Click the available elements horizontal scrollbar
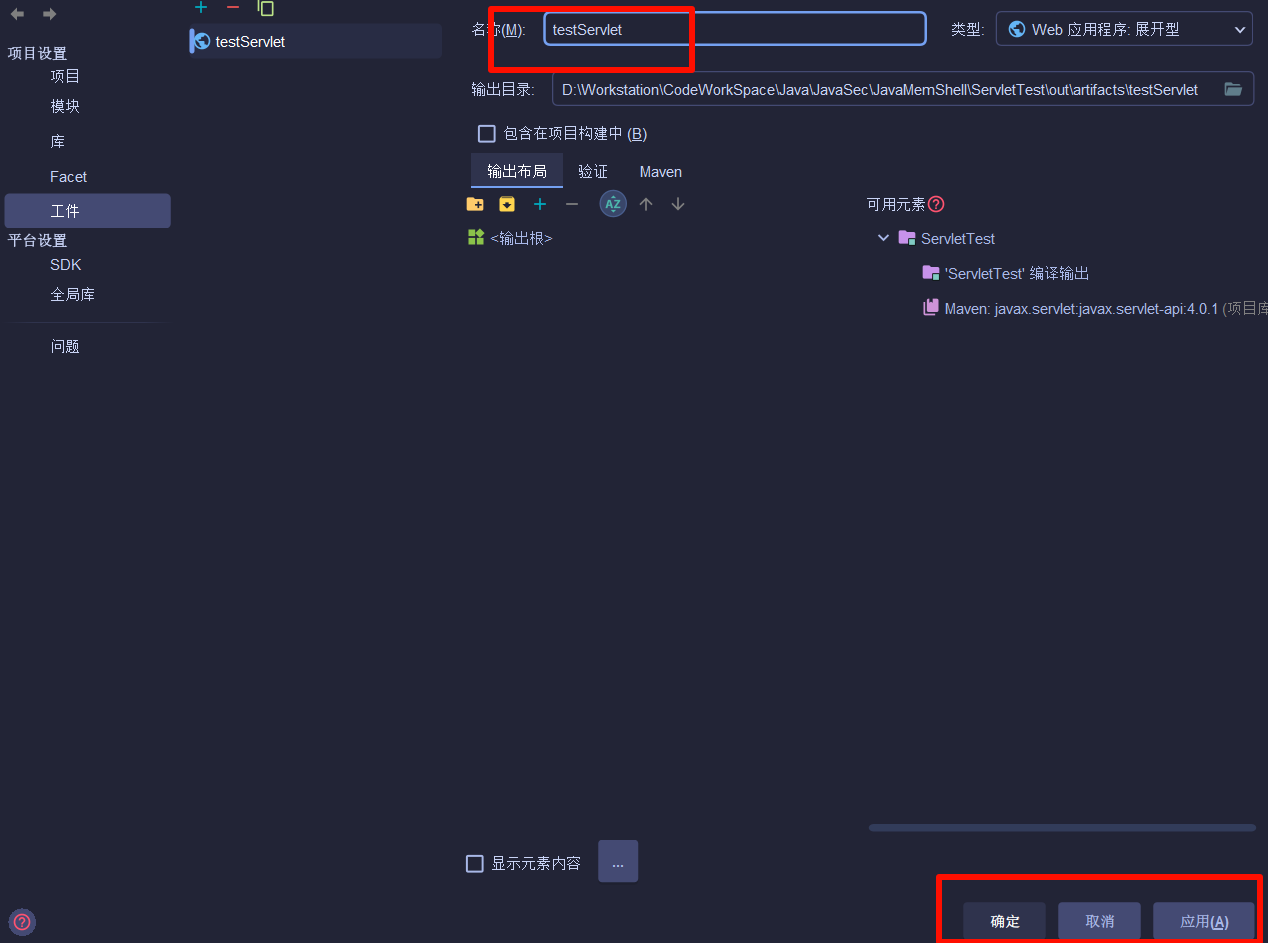 tap(1062, 827)
